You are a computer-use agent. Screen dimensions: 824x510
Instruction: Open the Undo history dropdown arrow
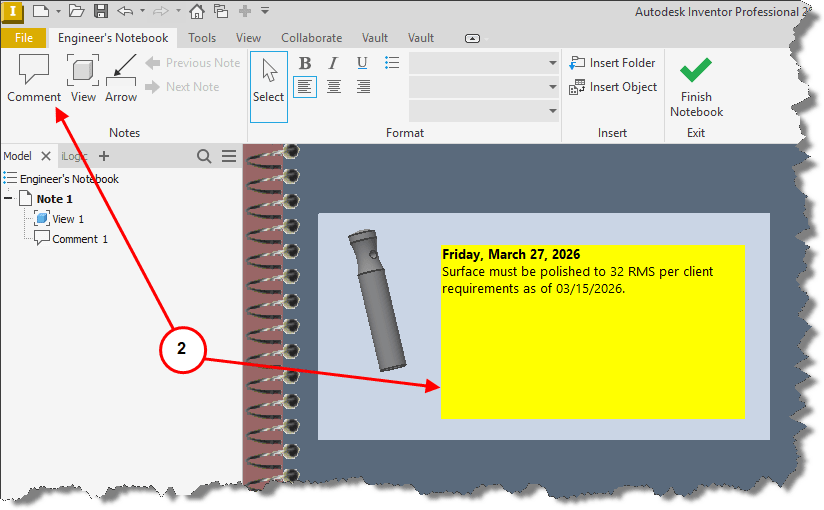click(142, 11)
